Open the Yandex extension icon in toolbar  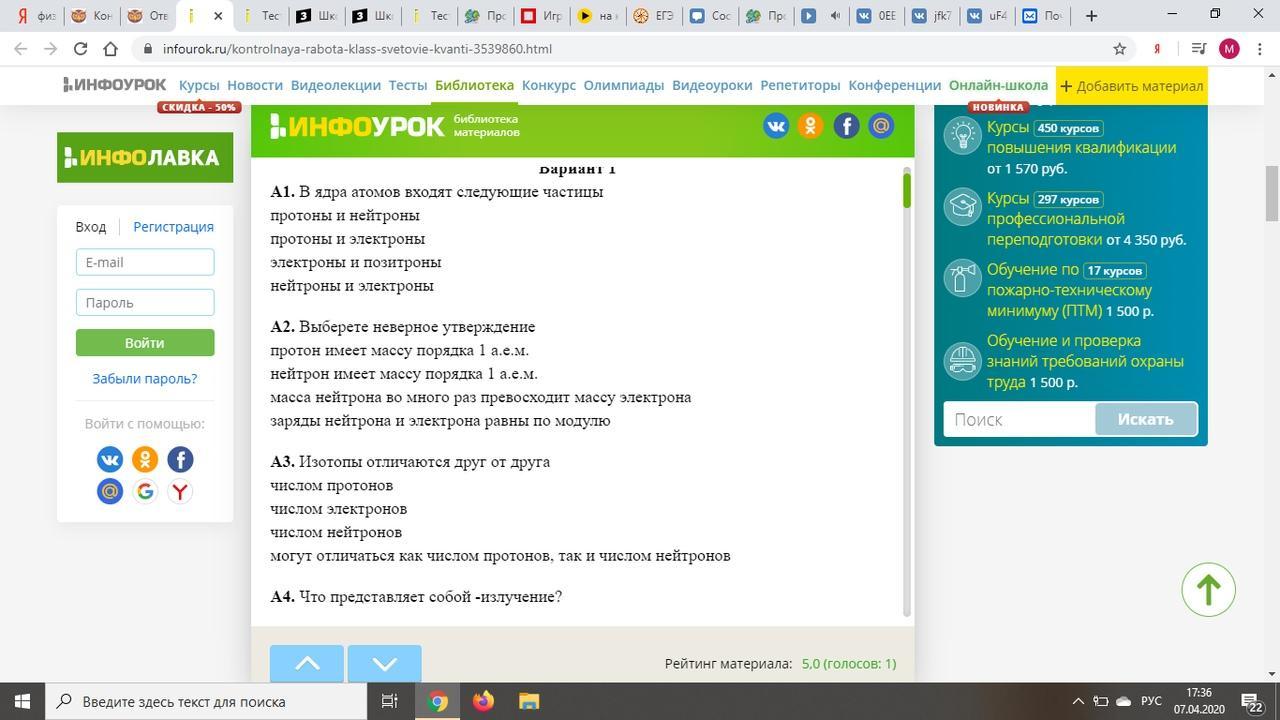point(1157,49)
